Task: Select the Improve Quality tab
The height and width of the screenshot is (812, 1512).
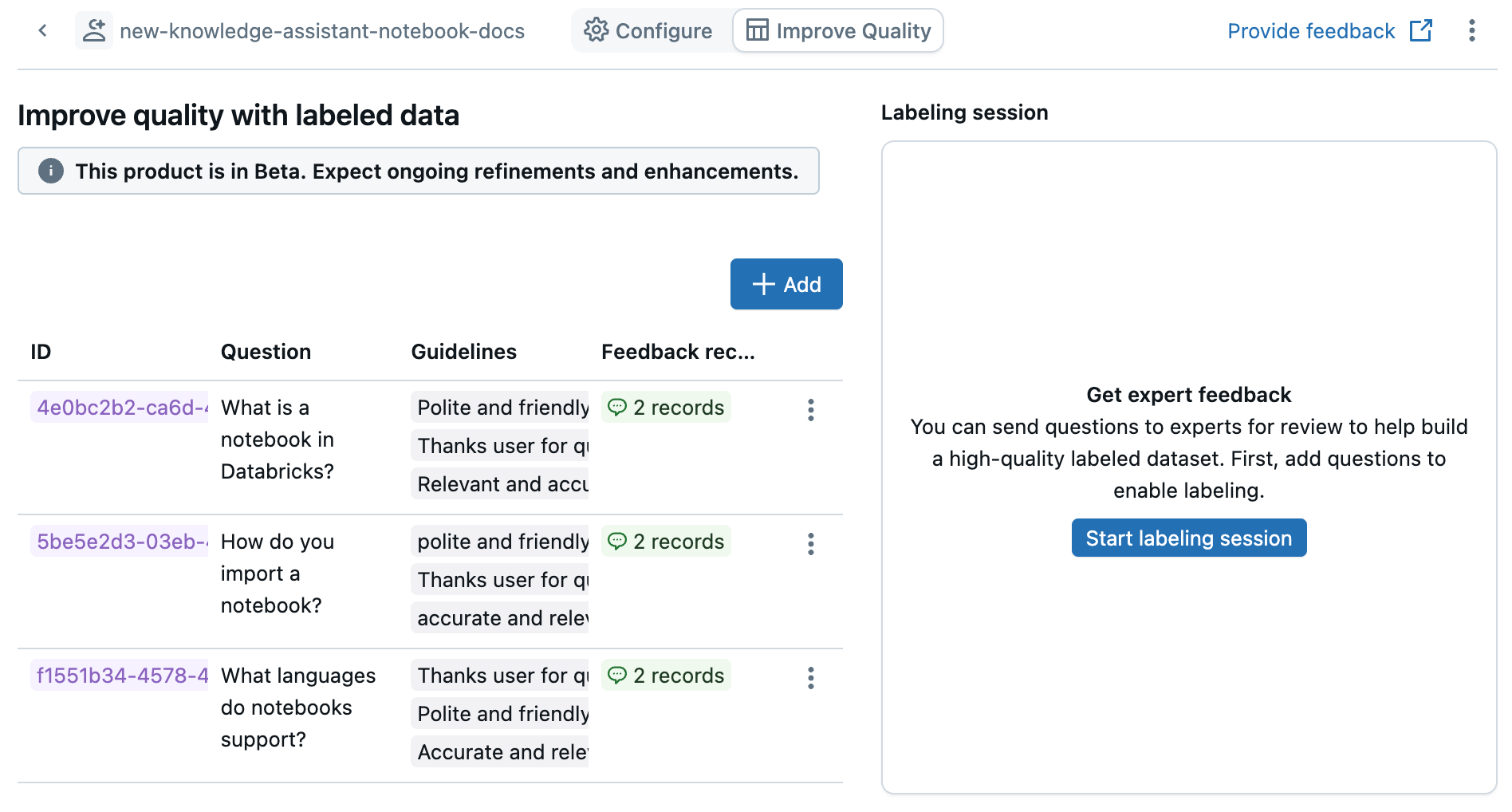Action: pos(838,31)
